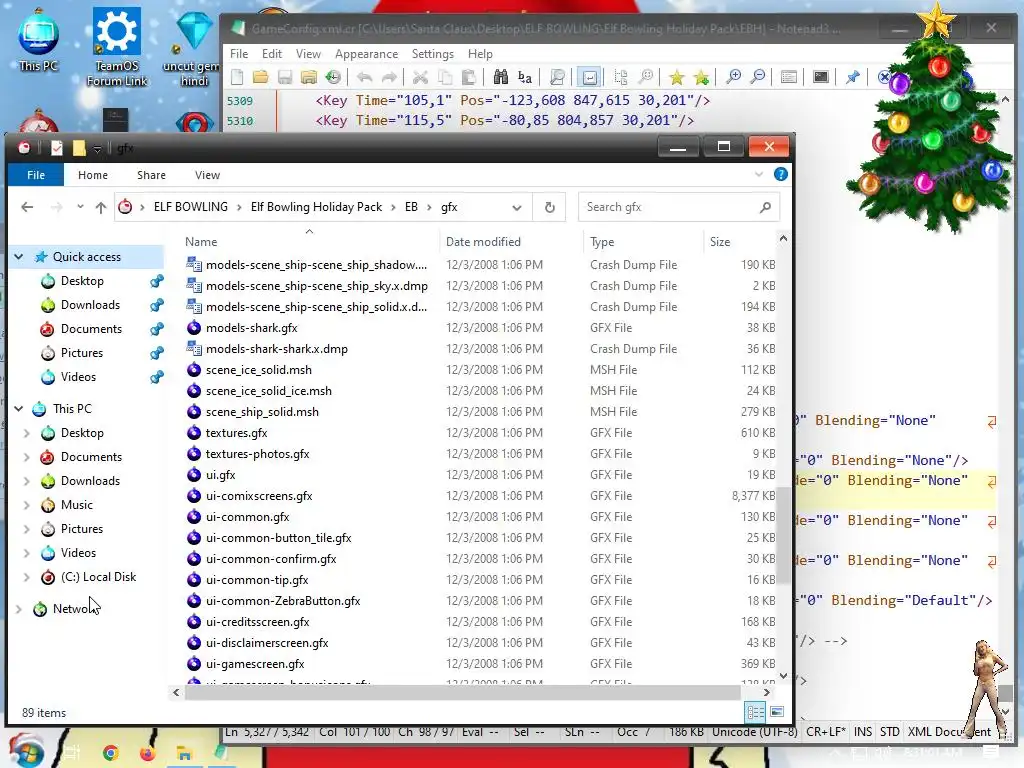Click the add-to-favorites star with plus icon

(x=701, y=78)
